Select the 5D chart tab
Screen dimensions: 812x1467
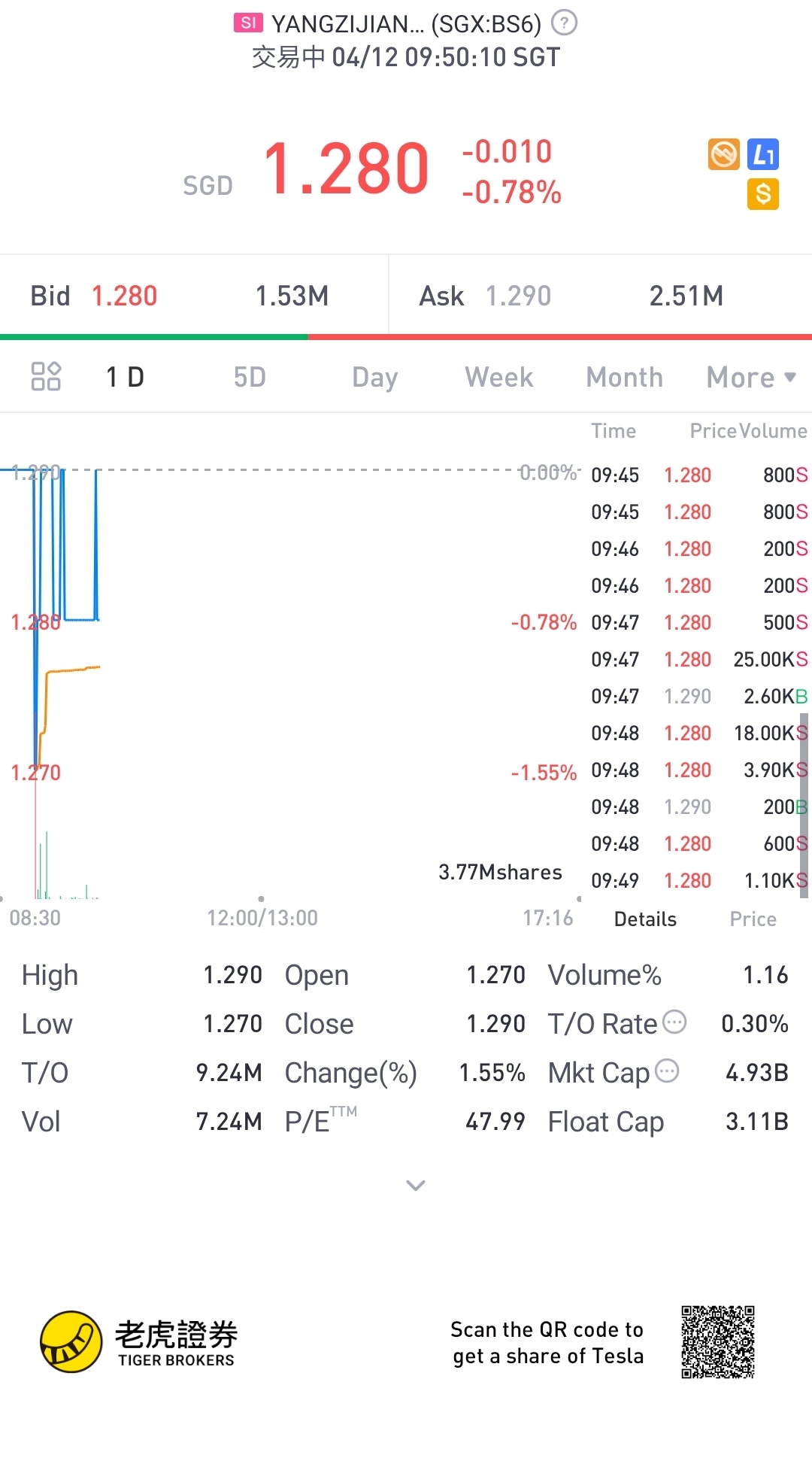(250, 377)
